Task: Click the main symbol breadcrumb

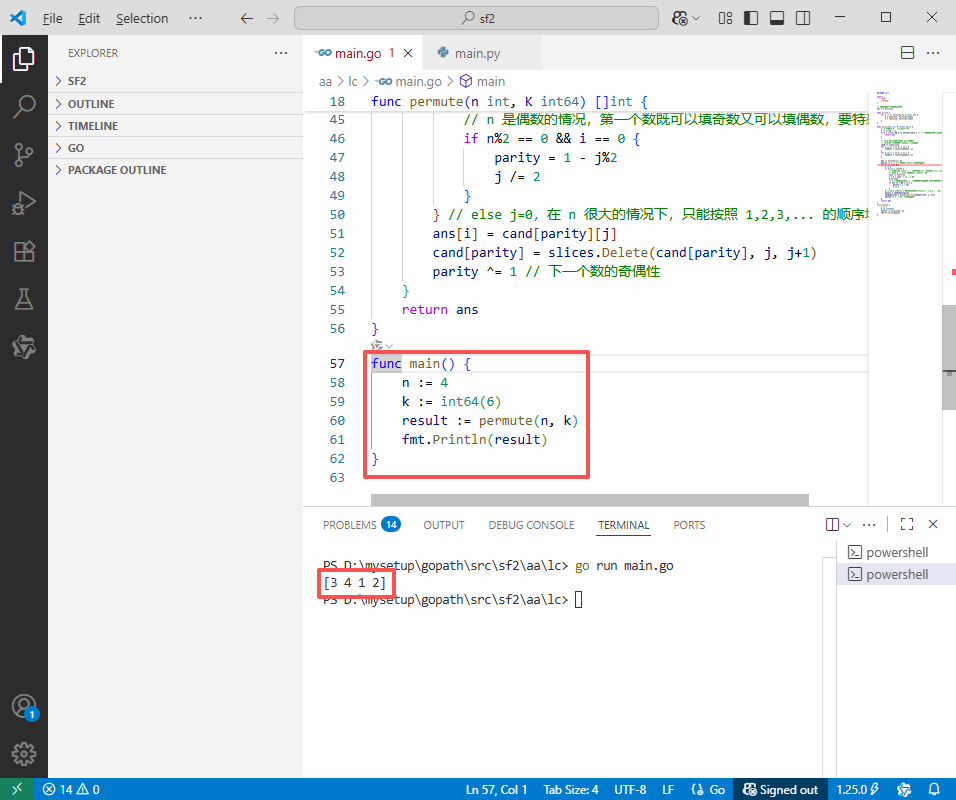Action: pos(482,81)
